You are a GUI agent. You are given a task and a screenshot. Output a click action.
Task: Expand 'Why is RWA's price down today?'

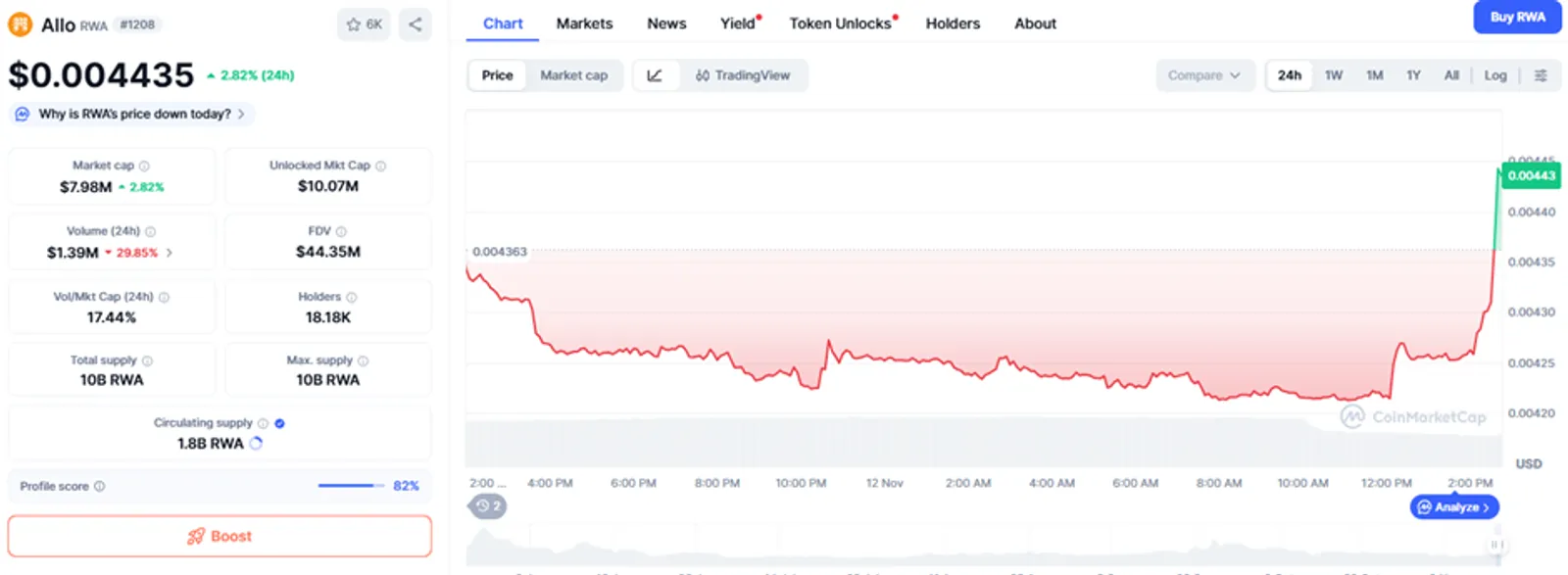pos(133,115)
